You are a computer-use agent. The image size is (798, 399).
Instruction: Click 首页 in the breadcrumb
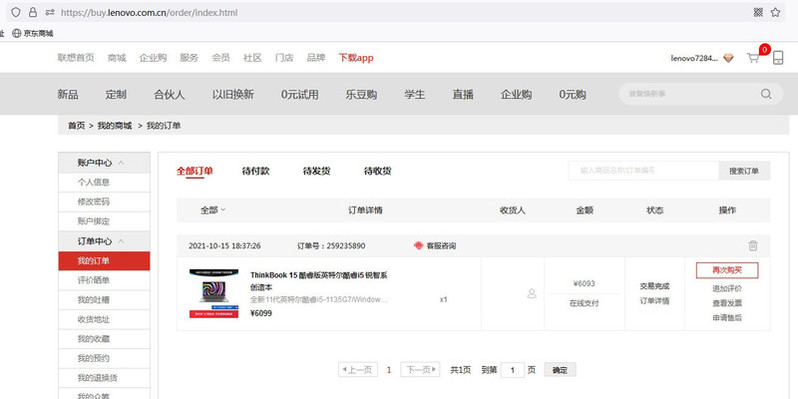[76, 125]
